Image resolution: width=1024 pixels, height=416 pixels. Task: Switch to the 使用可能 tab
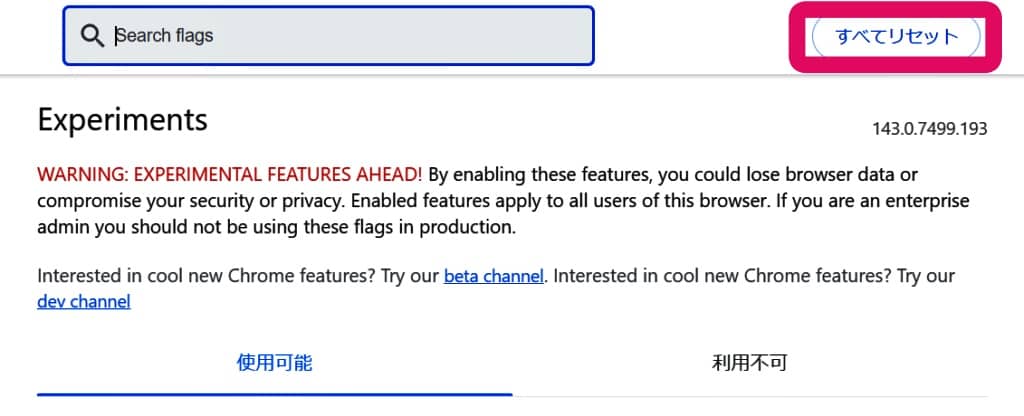point(274,362)
